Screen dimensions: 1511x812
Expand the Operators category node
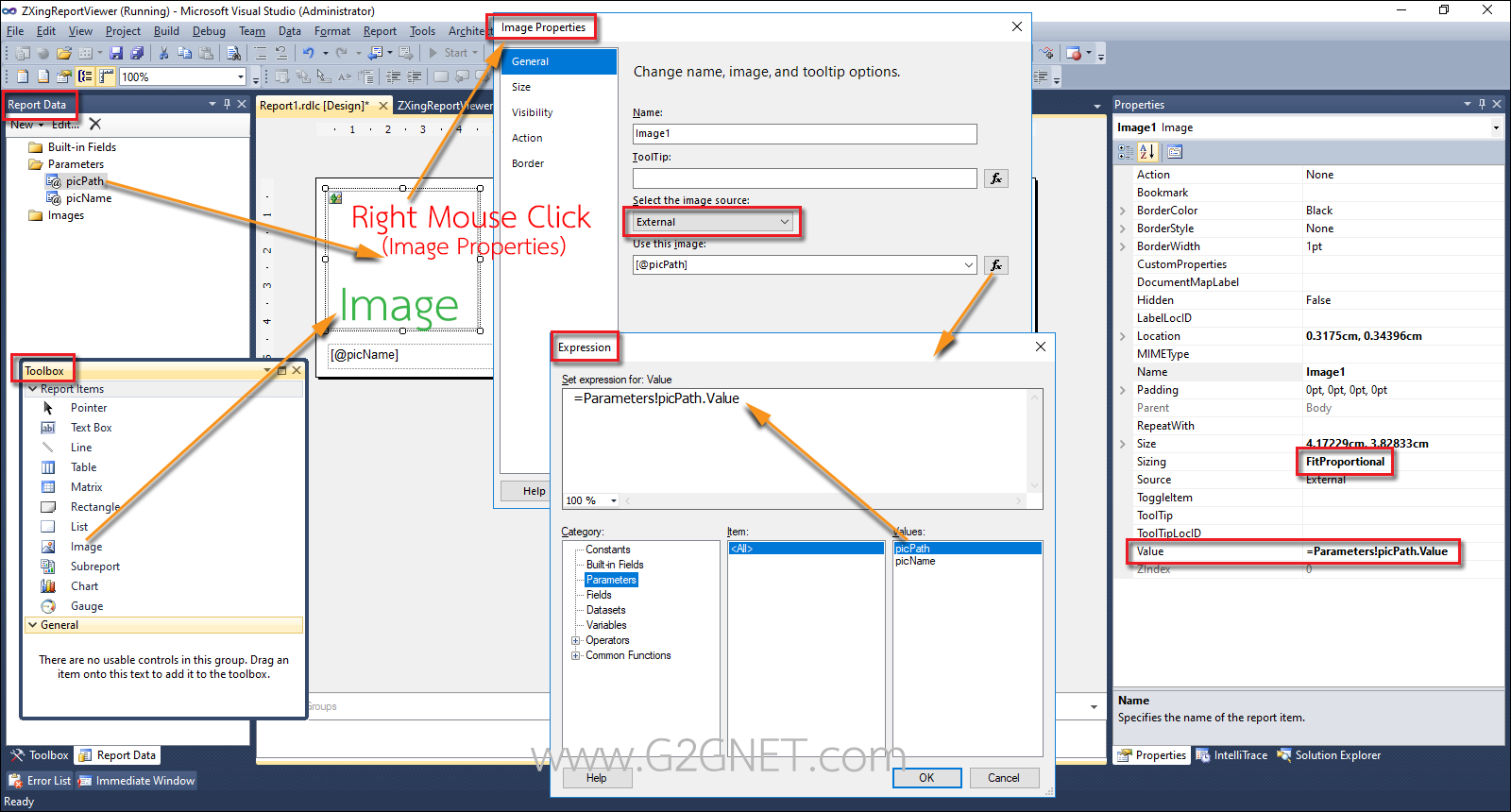(575, 640)
